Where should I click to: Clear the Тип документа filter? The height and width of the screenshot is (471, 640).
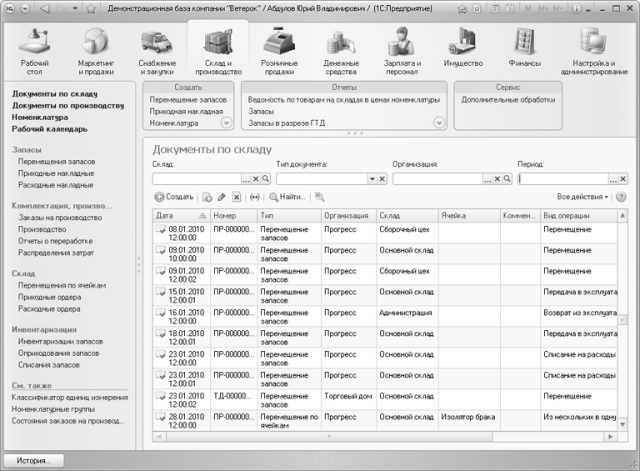coord(382,179)
